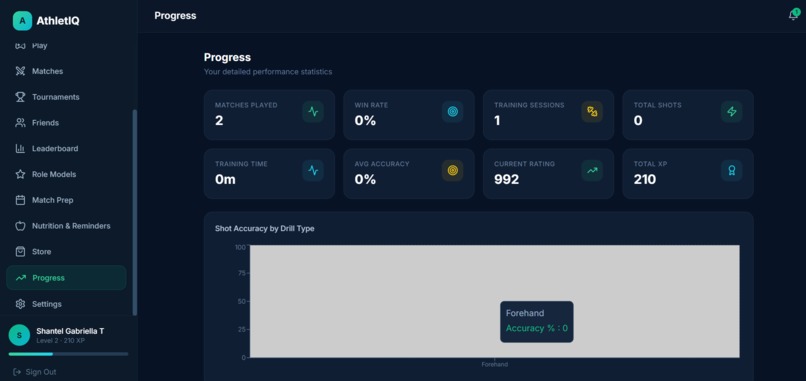Click the 100 y-axis label
The width and height of the screenshot is (806, 381).
(x=240, y=247)
